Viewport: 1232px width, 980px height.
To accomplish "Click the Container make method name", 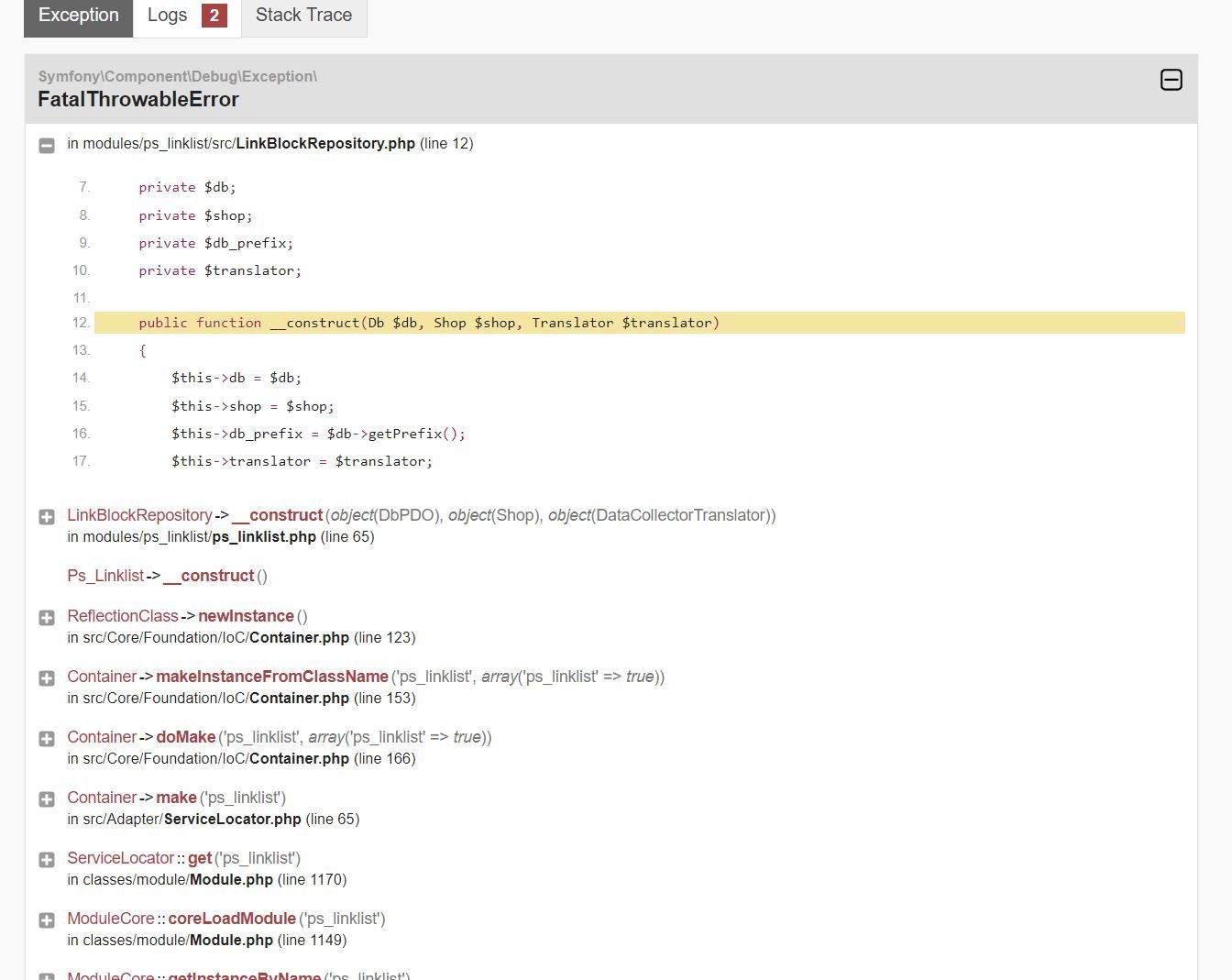I will tap(176, 798).
